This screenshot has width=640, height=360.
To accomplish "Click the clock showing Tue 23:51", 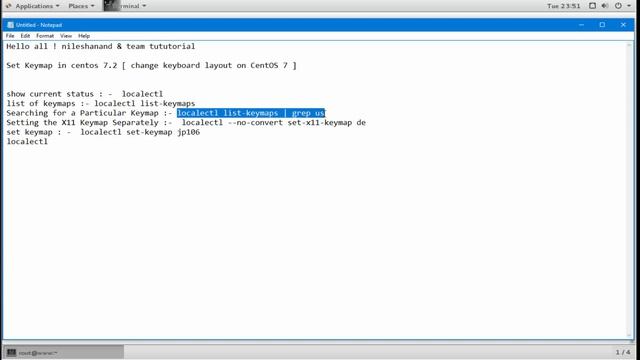I will pyautogui.click(x=563, y=6).
